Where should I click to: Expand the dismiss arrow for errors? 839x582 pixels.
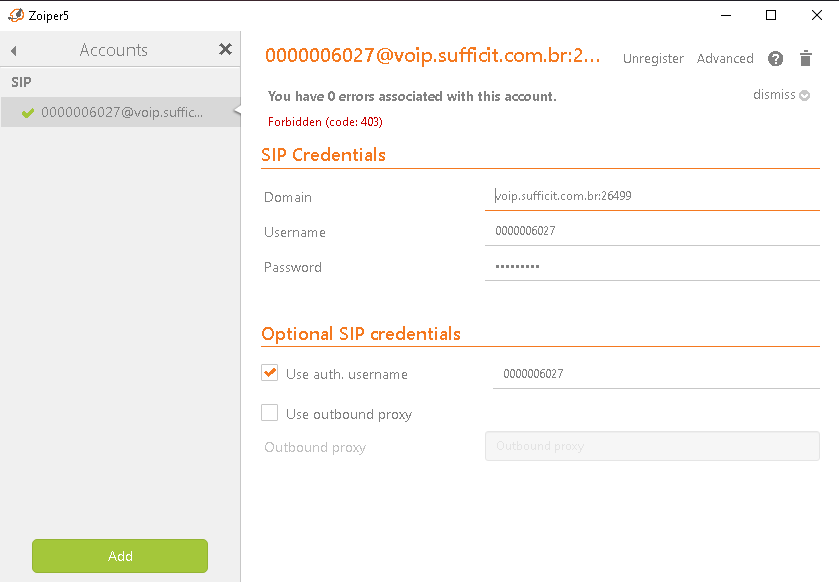[804, 96]
